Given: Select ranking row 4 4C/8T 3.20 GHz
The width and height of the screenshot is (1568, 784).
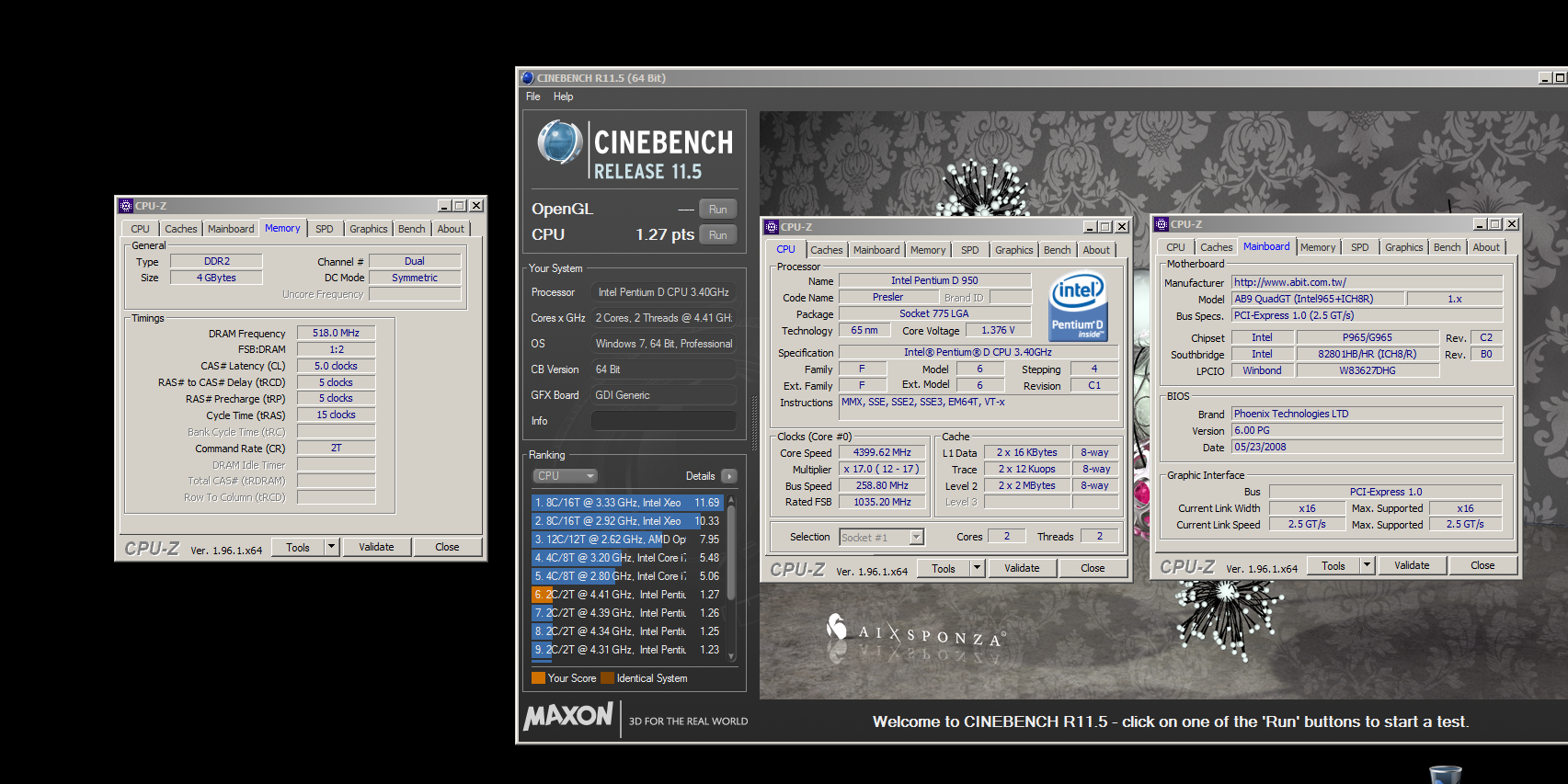Looking at the screenshot, I should pos(627,558).
